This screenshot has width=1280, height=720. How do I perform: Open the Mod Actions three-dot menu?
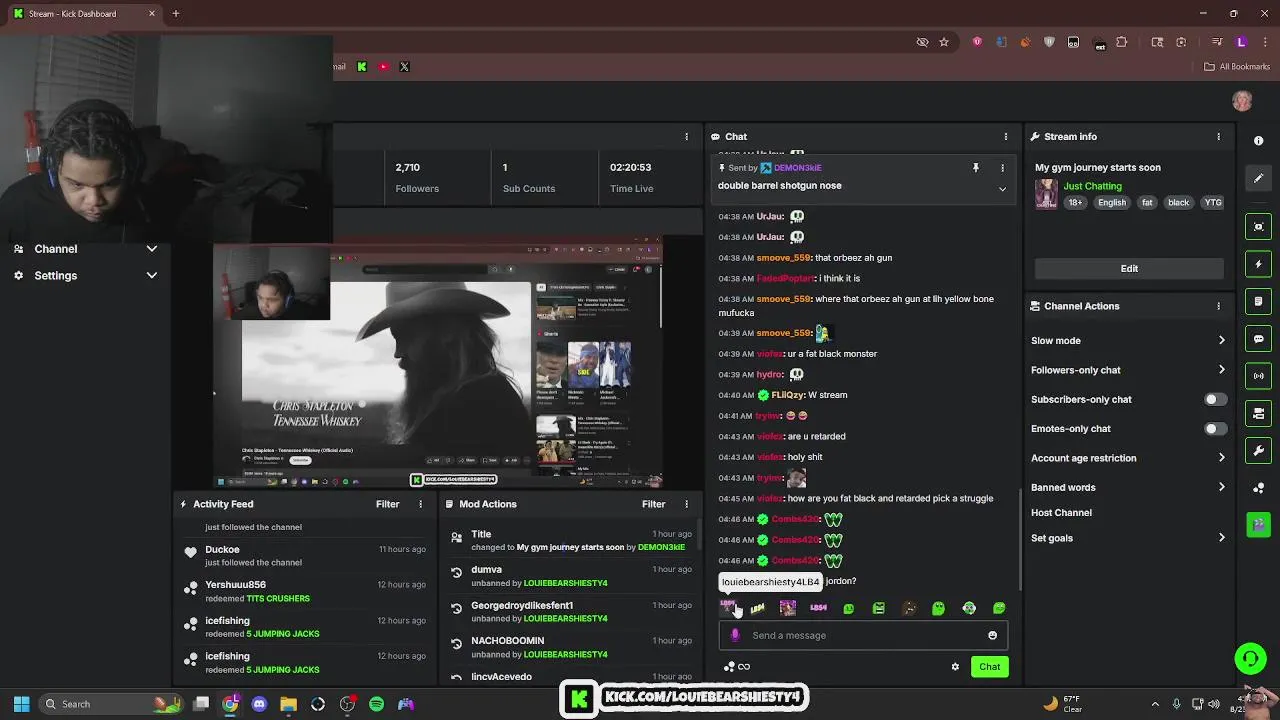[x=686, y=504]
